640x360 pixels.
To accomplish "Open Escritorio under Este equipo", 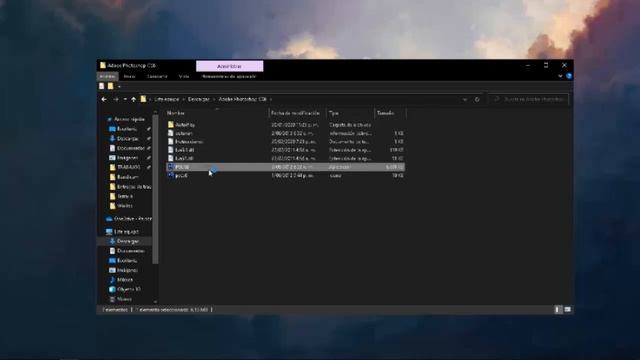I will pyautogui.click(x=127, y=260).
